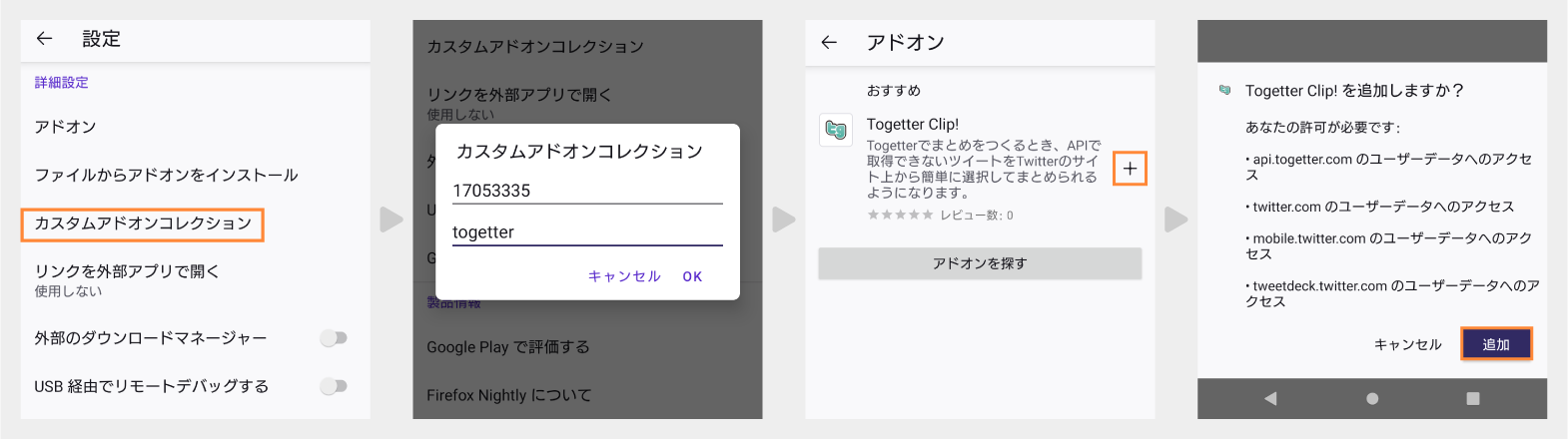Click the collection name field containing togetter

(586, 232)
